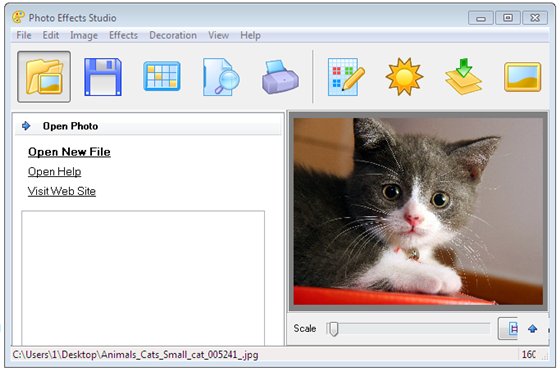Open the Help menu
The image size is (560, 371).
pyautogui.click(x=250, y=35)
